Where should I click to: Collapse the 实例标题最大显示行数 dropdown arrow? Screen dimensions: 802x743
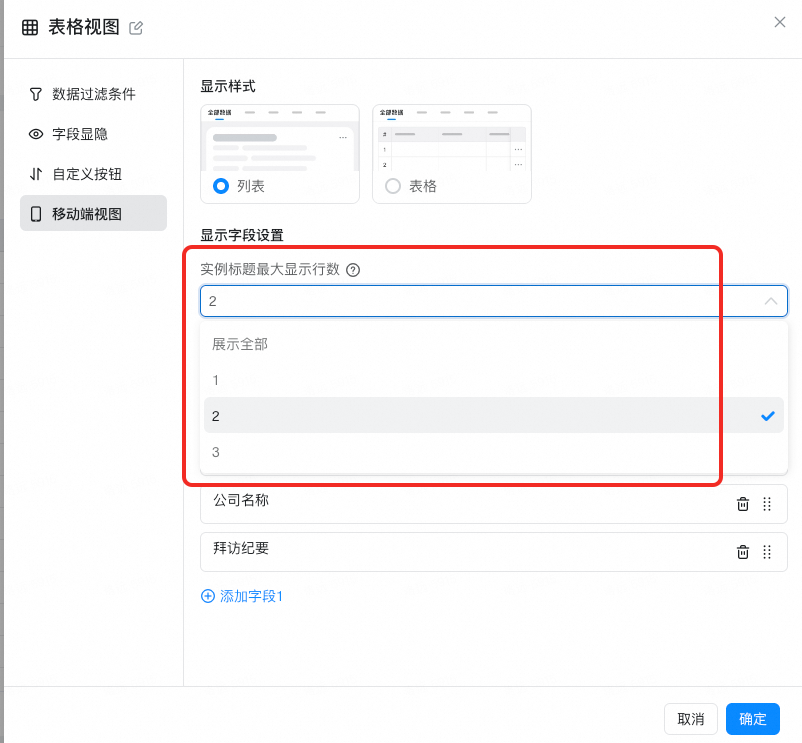point(770,301)
